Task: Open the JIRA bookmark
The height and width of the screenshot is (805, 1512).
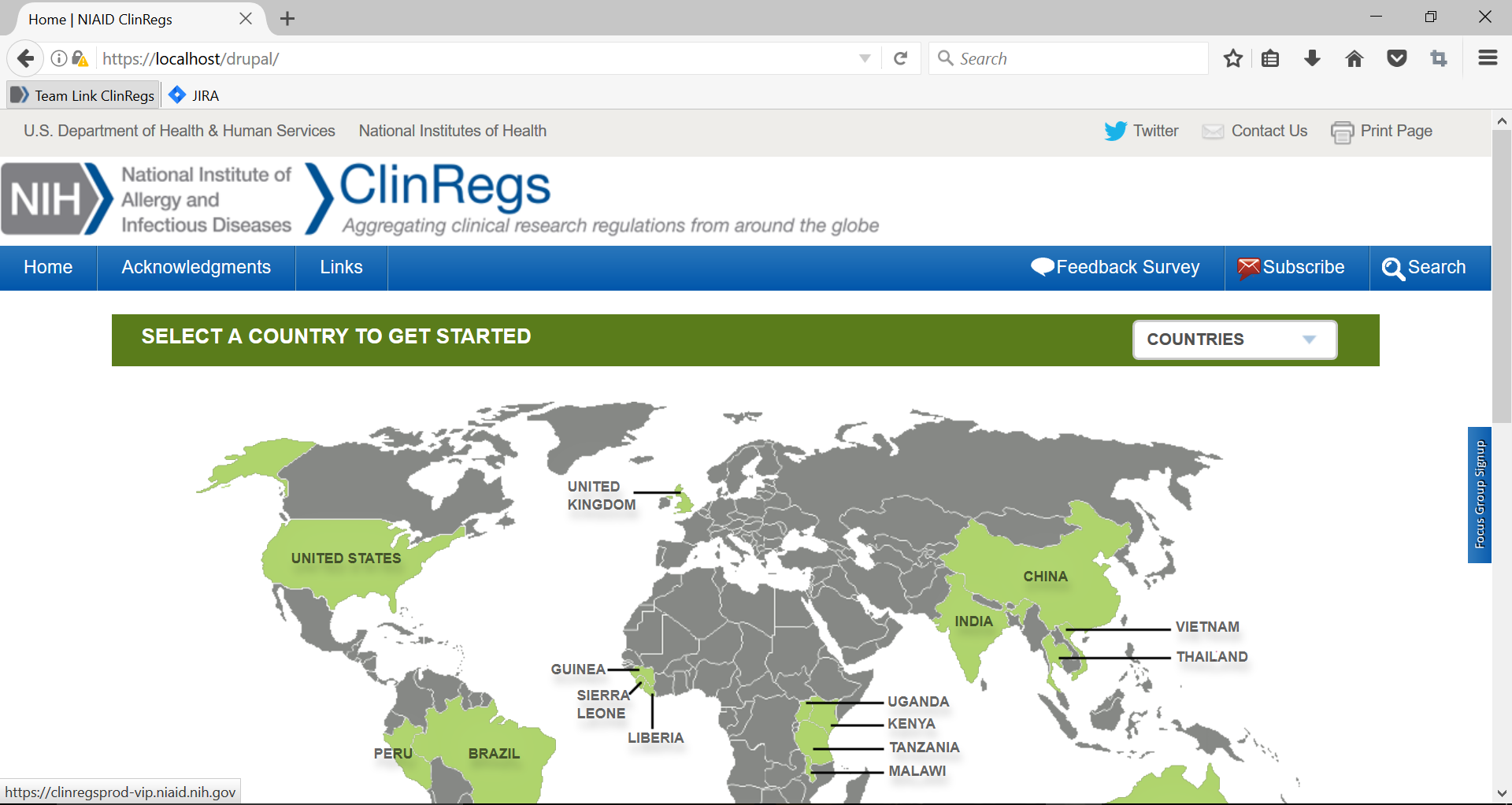Action: pos(195,95)
